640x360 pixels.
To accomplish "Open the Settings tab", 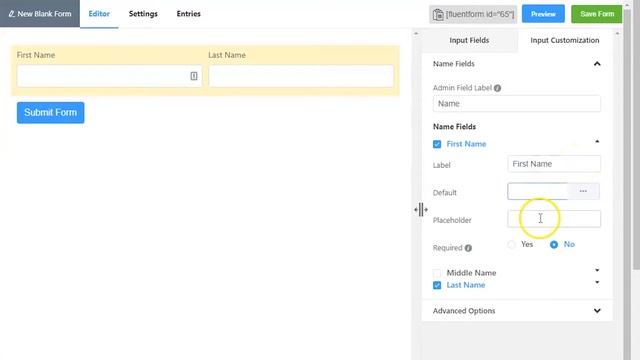I will 143,14.
